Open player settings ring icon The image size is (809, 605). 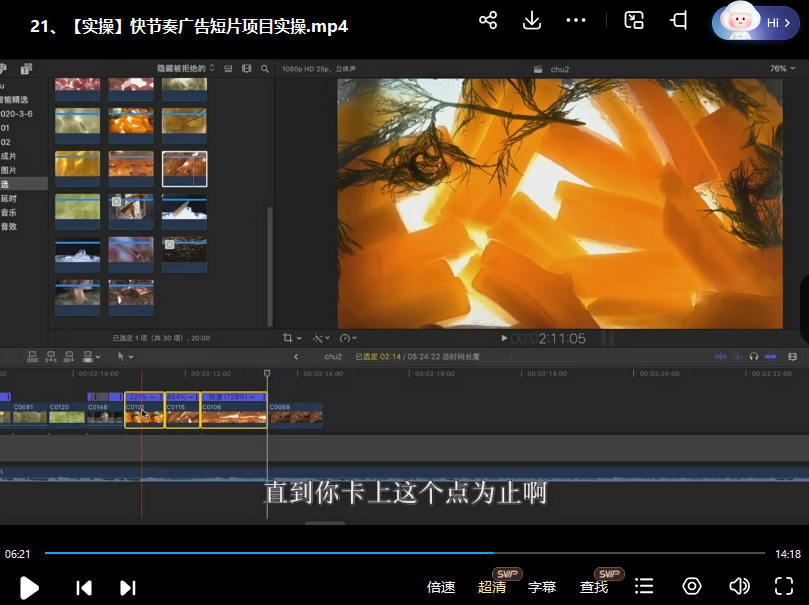(692, 586)
